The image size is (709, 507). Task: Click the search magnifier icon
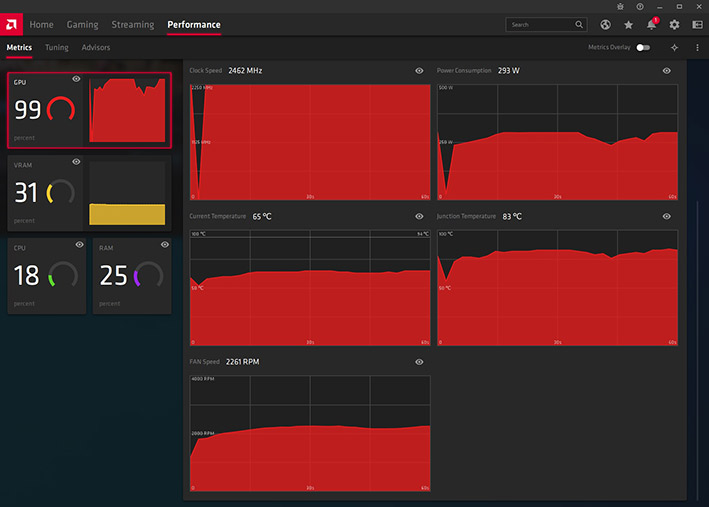(x=579, y=24)
